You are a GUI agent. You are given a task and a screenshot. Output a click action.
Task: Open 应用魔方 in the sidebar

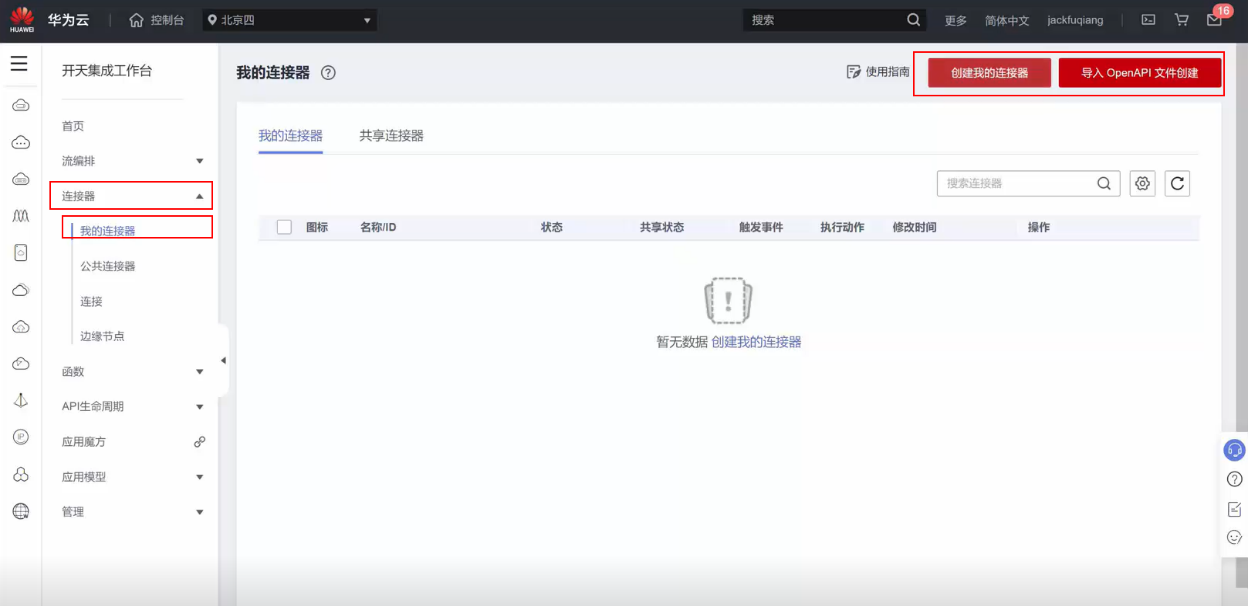(84, 441)
